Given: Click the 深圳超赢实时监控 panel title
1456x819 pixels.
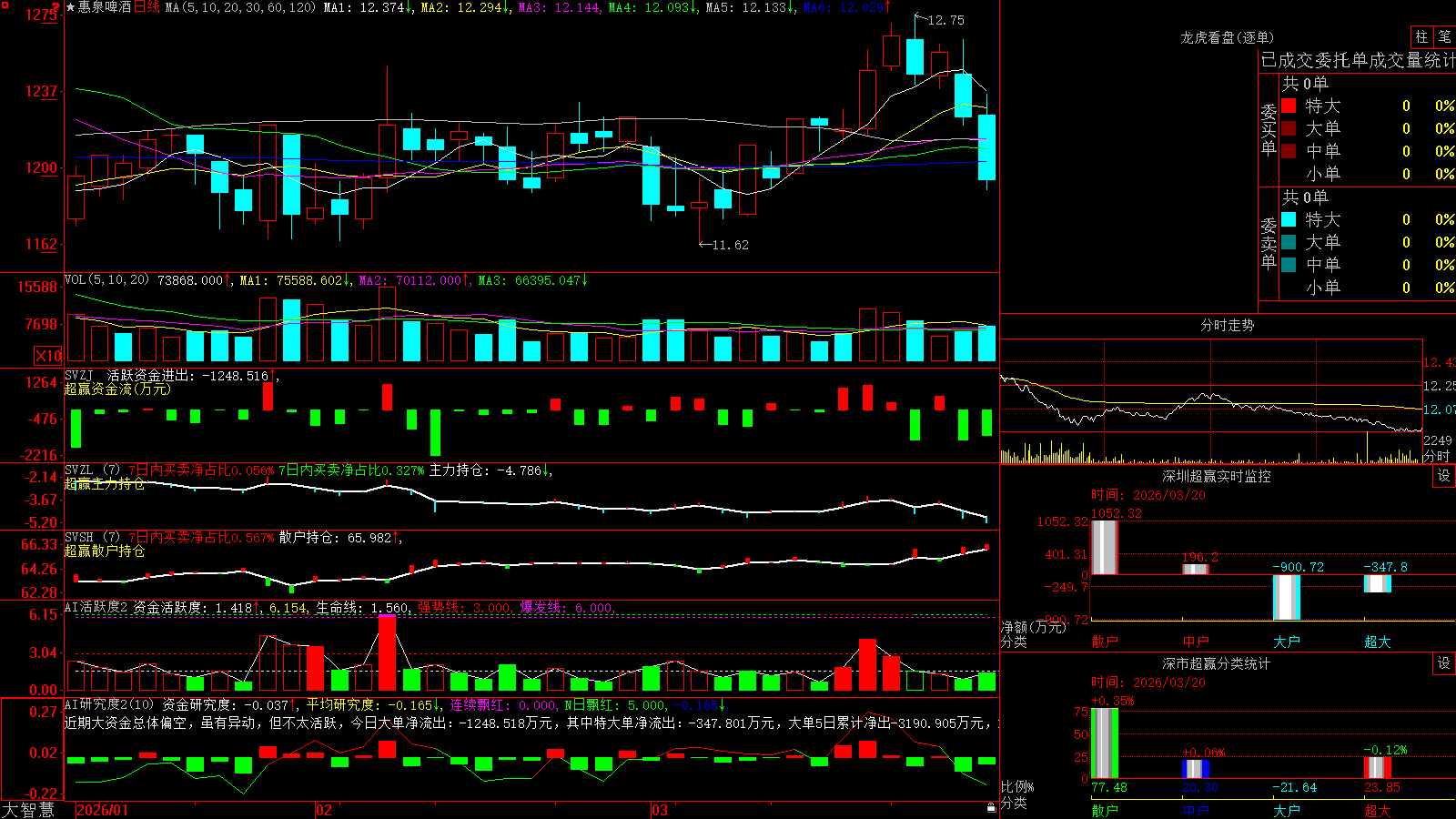Looking at the screenshot, I should click(x=1216, y=476).
